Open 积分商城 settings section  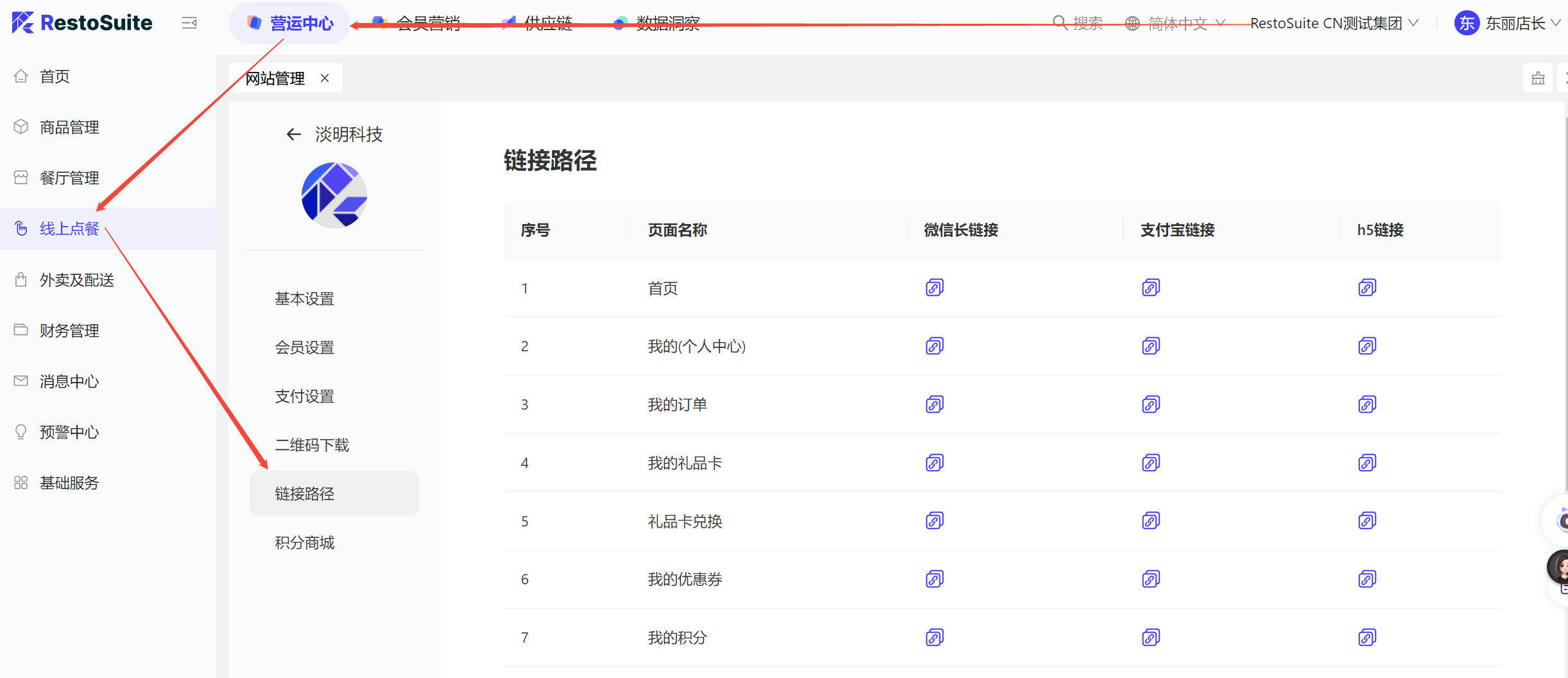click(x=305, y=543)
